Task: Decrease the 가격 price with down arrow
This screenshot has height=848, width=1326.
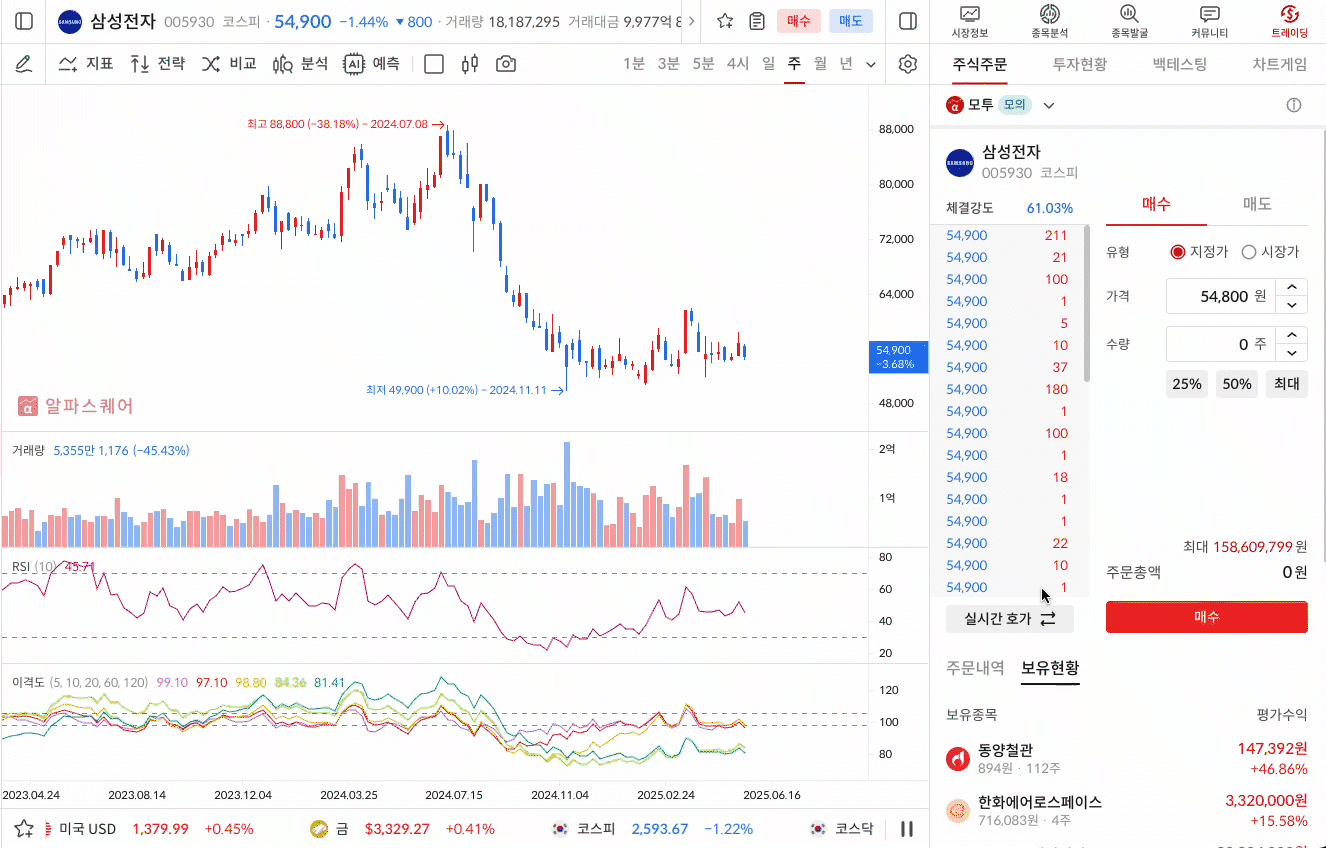Action: point(1293,305)
